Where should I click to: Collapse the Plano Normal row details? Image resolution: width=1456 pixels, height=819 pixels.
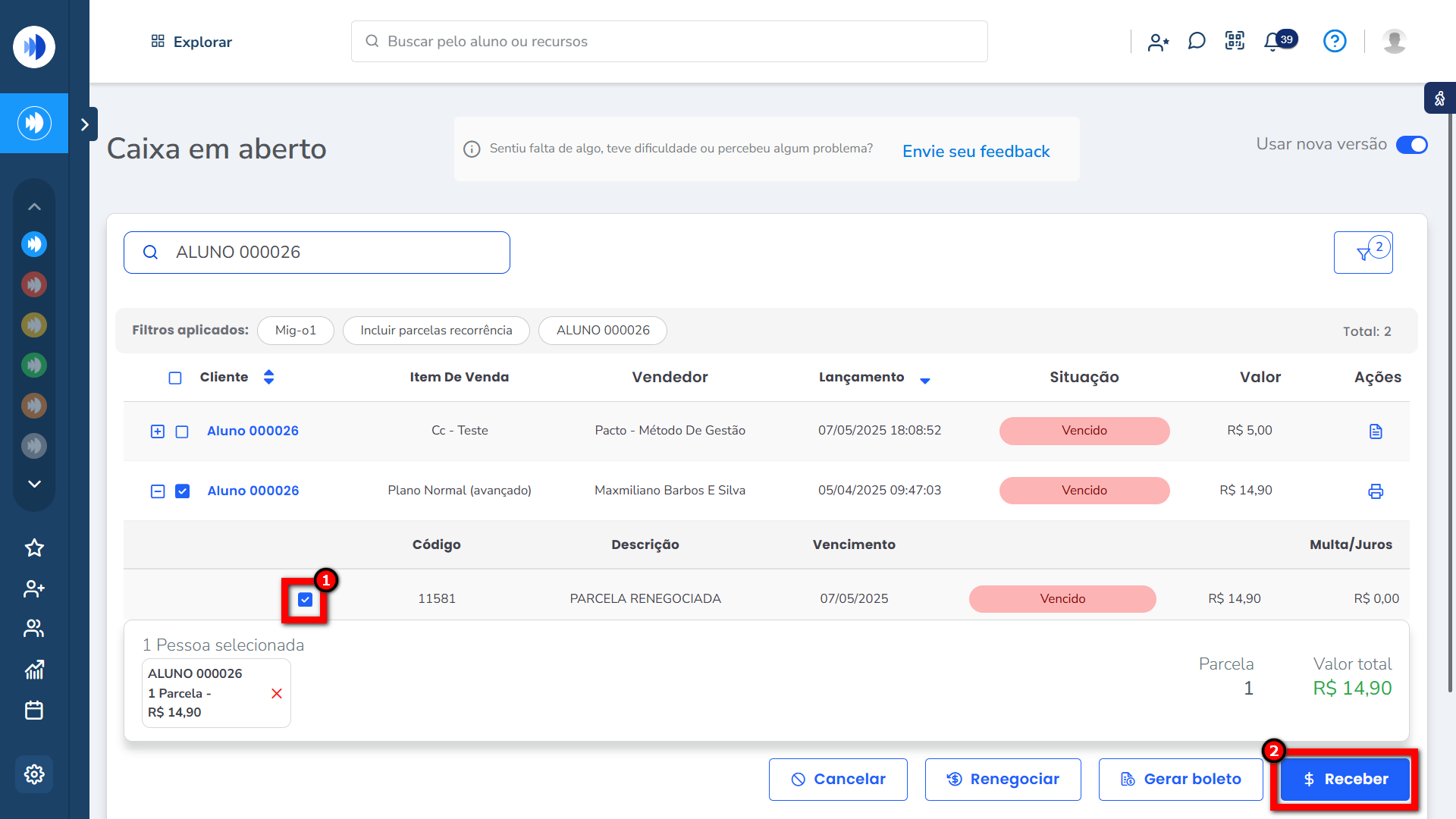coord(158,491)
